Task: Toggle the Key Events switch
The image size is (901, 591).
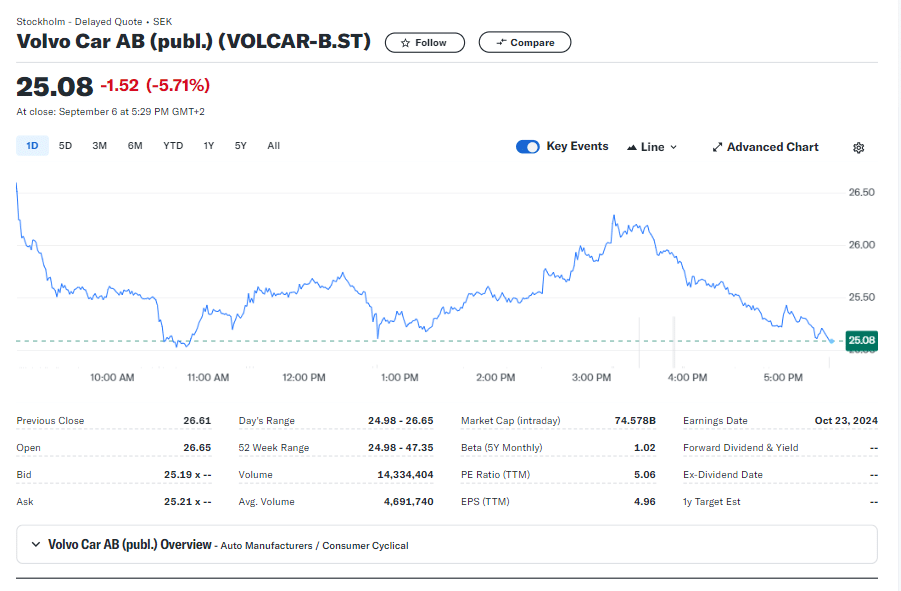Action: pyautogui.click(x=527, y=147)
